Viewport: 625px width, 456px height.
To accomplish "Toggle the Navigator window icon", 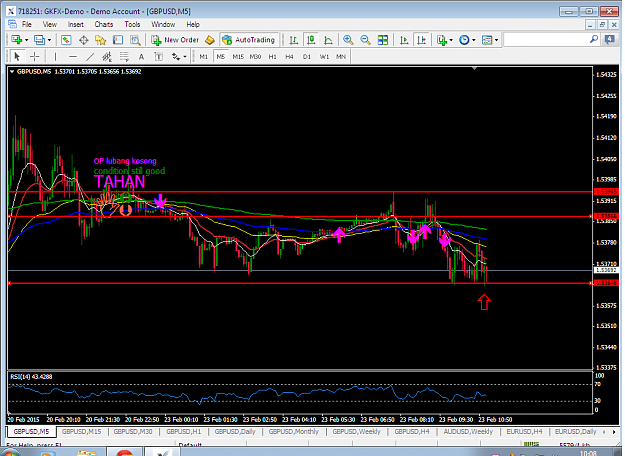I will tap(100, 40).
